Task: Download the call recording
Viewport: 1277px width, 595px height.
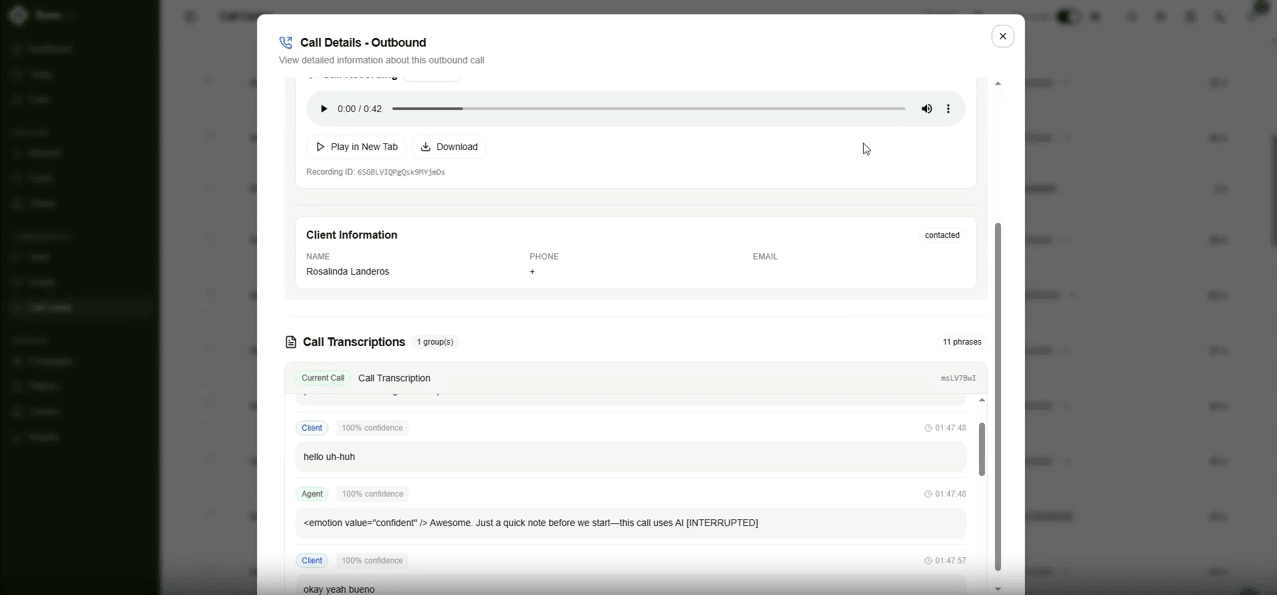Action: (x=449, y=147)
